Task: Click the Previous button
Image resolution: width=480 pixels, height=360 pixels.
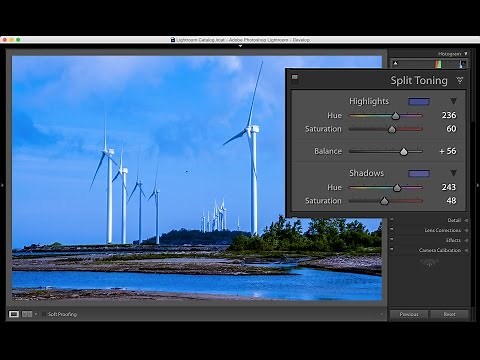Action: [x=409, y=314]
